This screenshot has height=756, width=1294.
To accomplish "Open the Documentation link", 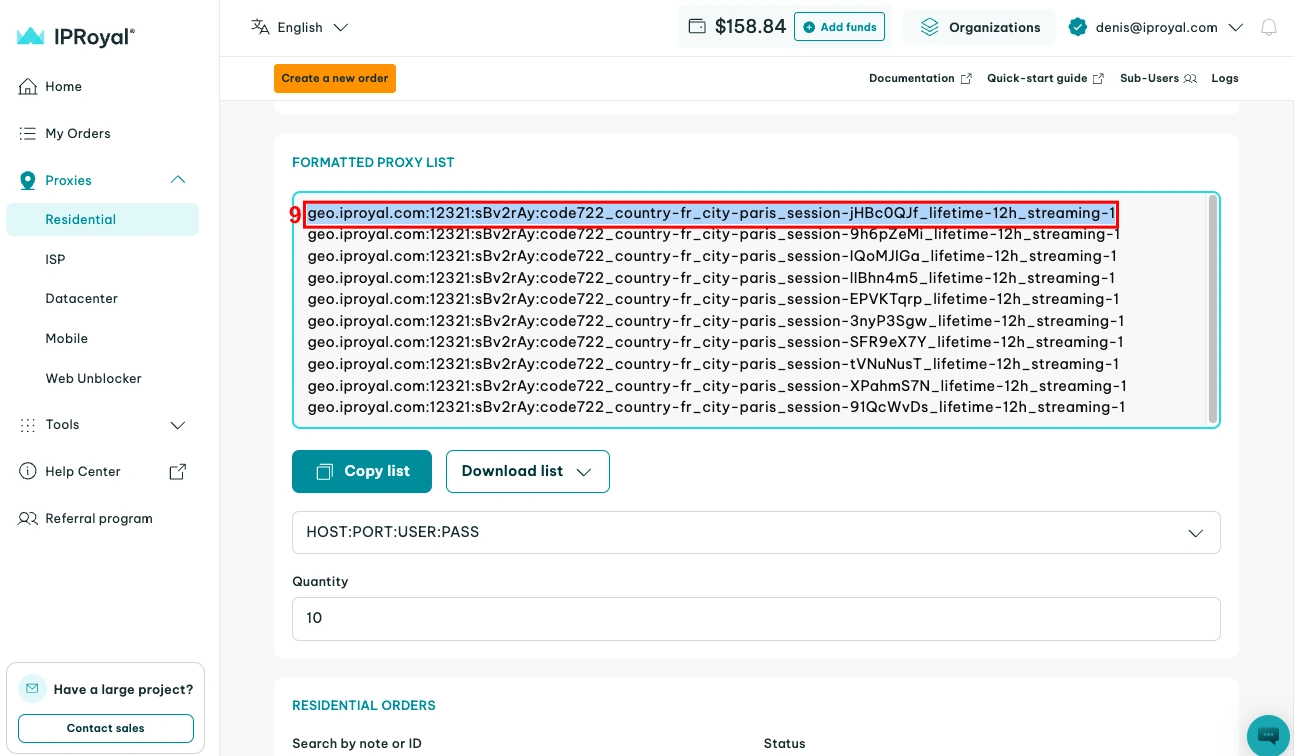I will (920, 79).
